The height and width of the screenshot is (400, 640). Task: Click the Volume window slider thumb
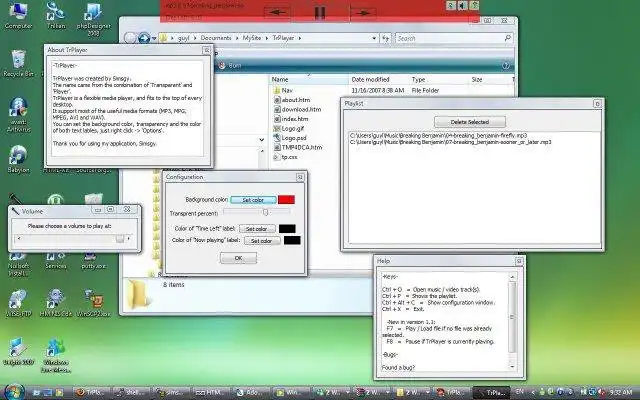(120, 239)
